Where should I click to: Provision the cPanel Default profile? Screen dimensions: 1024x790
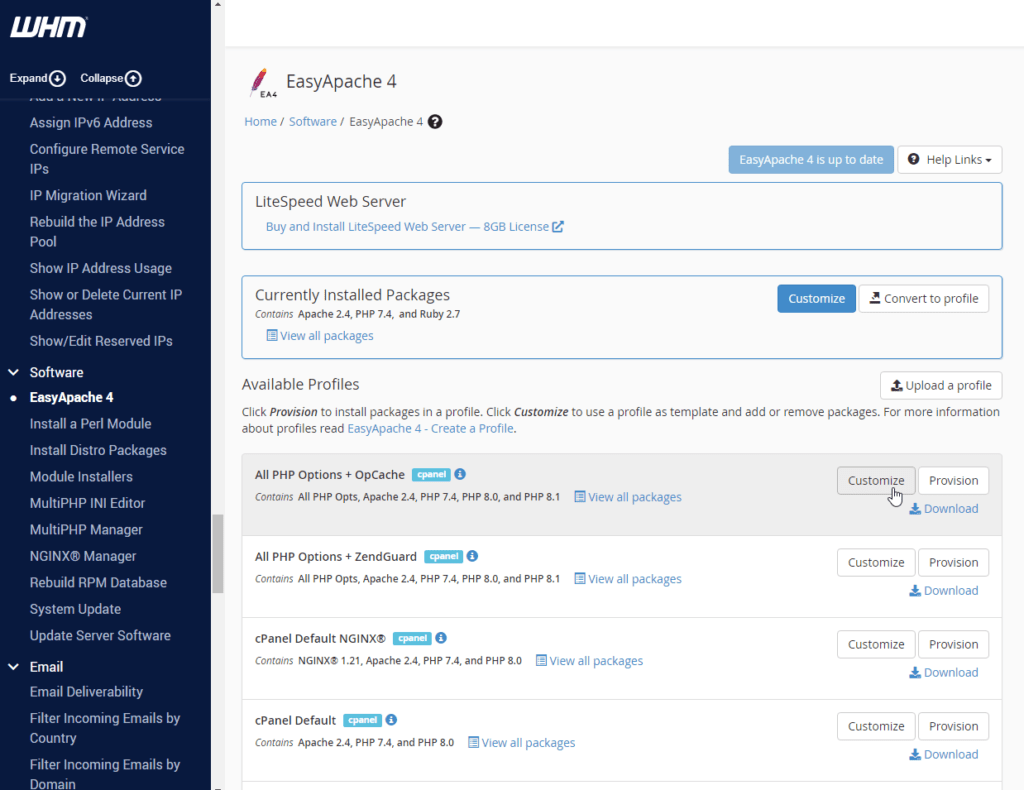pos(953,727)
